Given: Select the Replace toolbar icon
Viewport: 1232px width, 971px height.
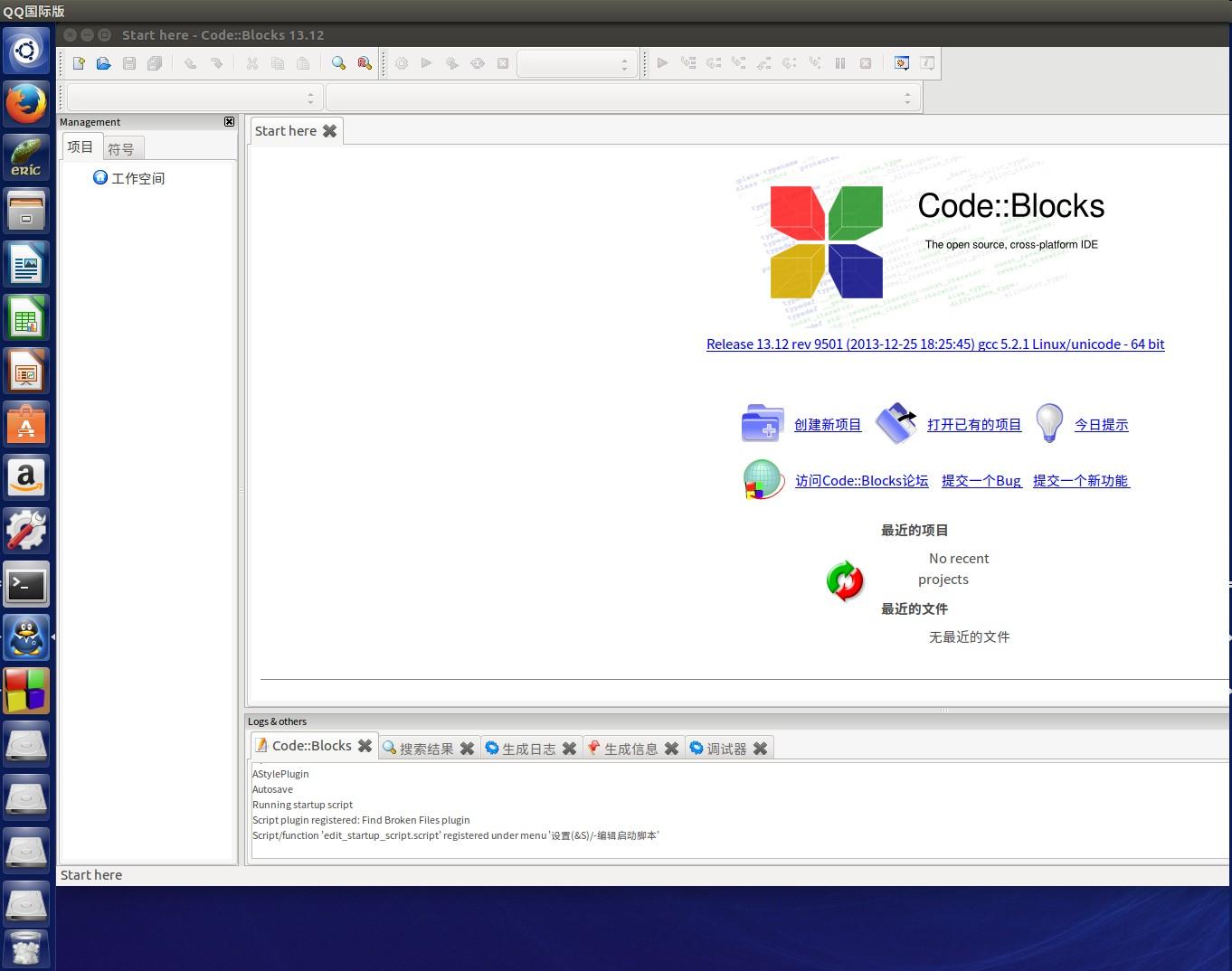Looking at the screenshot, I should point(365,63).
